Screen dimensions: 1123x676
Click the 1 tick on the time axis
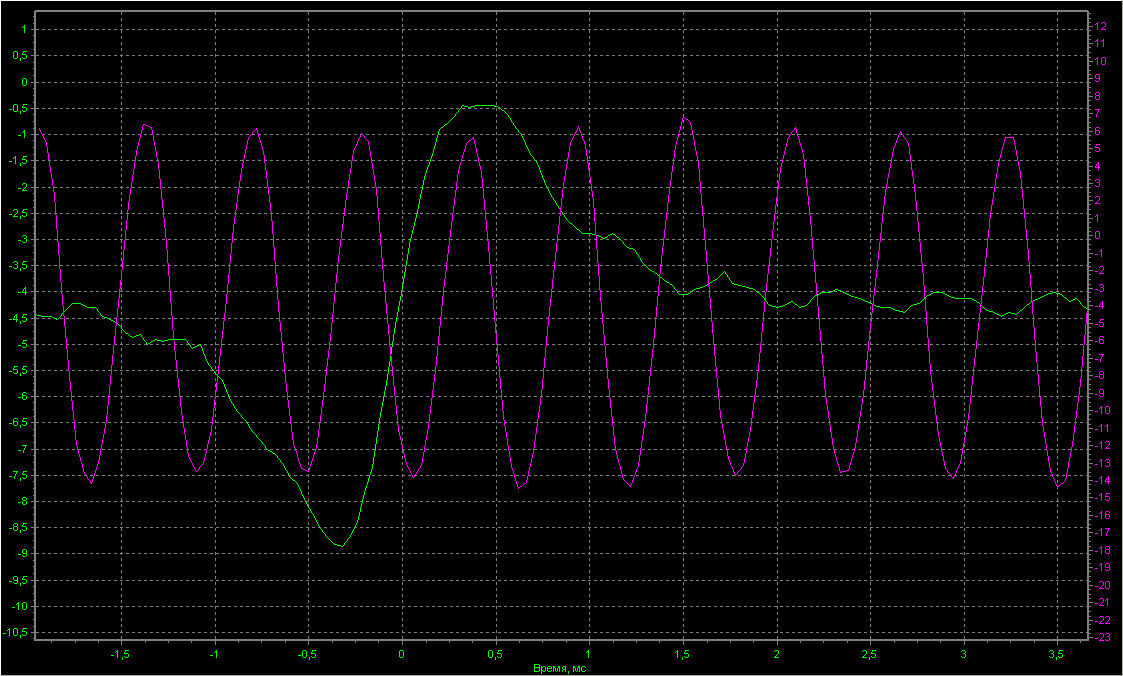pos(589,654)
